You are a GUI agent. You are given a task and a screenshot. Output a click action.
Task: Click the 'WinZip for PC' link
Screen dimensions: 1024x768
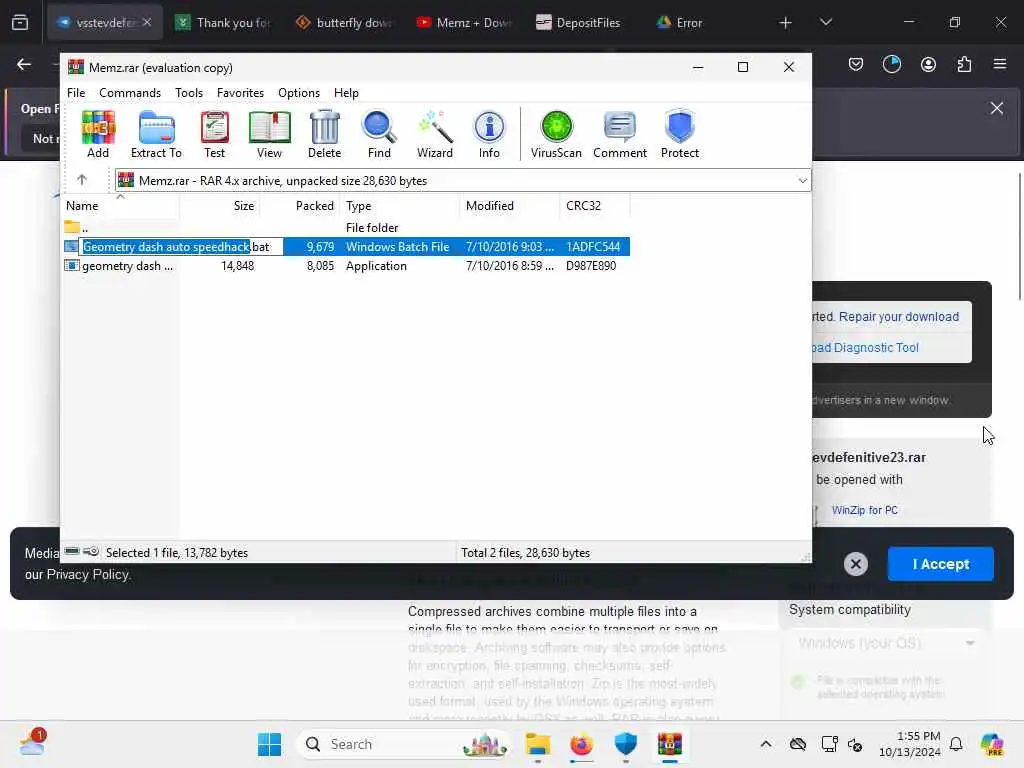(865, 510)
